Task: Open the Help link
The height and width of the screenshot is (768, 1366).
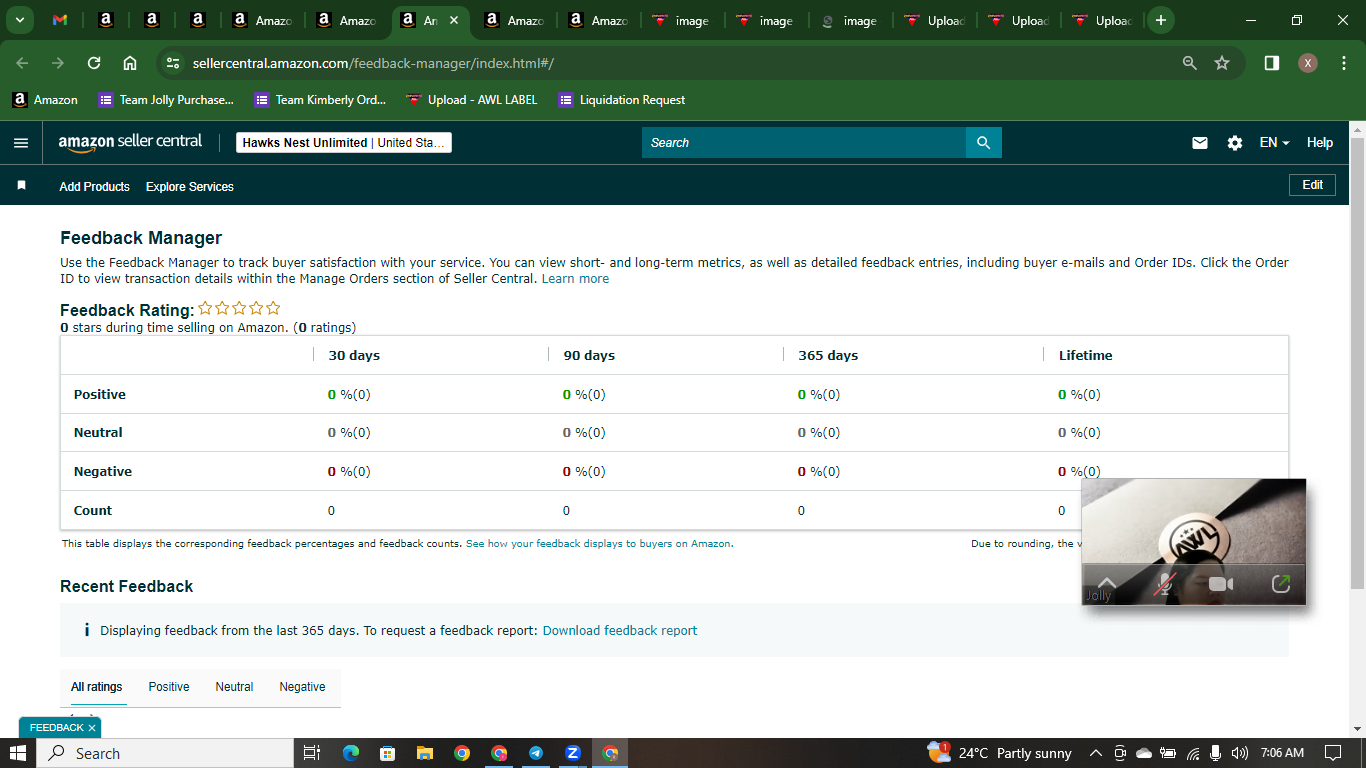Action: point(1320,143)
